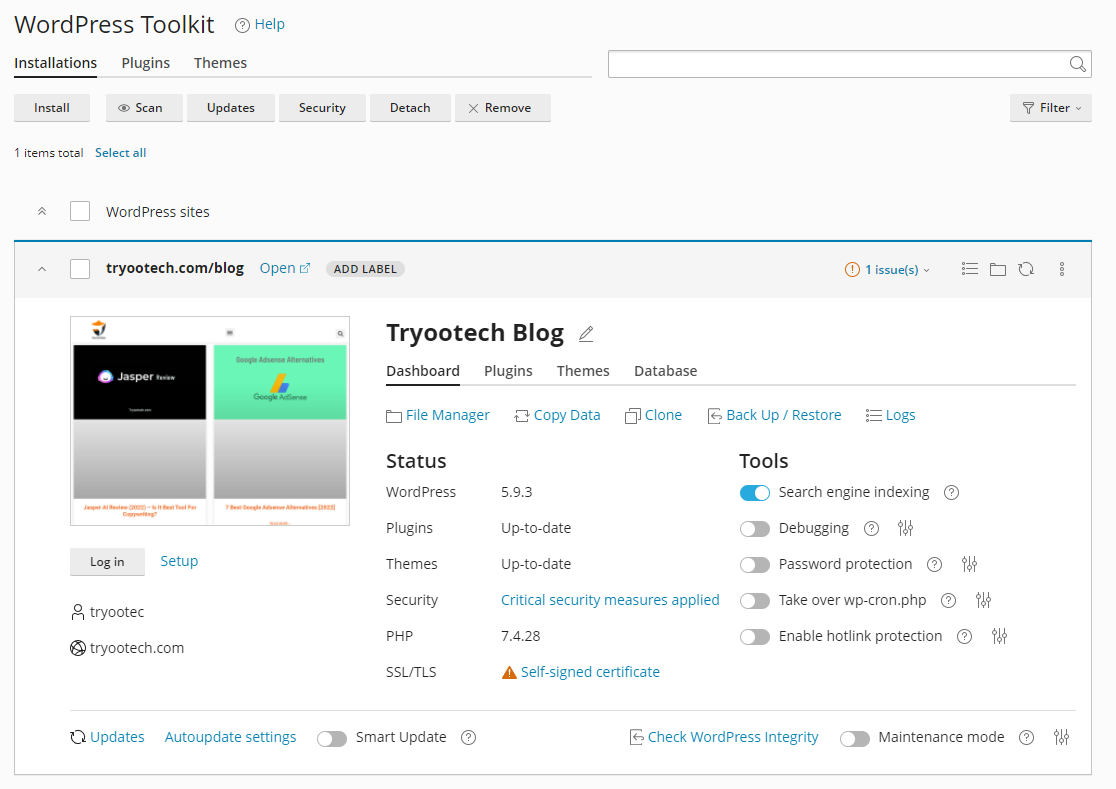Open the site's Themes tab
This screenshot has width=1116, height=789.
pyautogui.click(x=583, y=371)
